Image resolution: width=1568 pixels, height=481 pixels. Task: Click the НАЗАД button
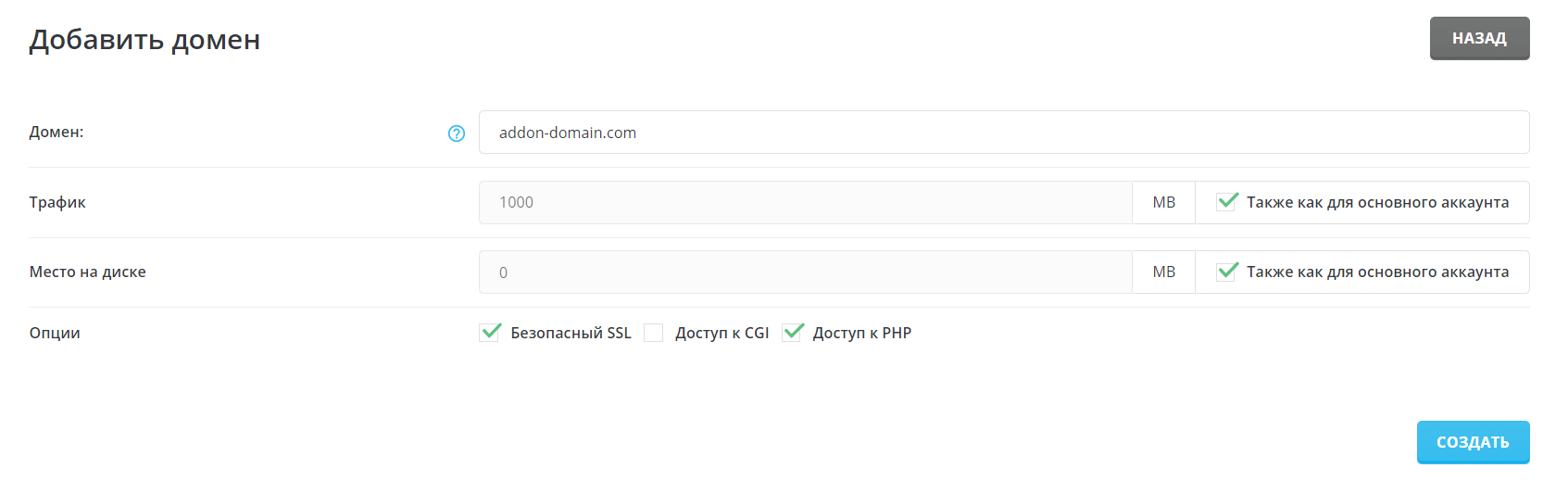click(x=1479, y=38)
